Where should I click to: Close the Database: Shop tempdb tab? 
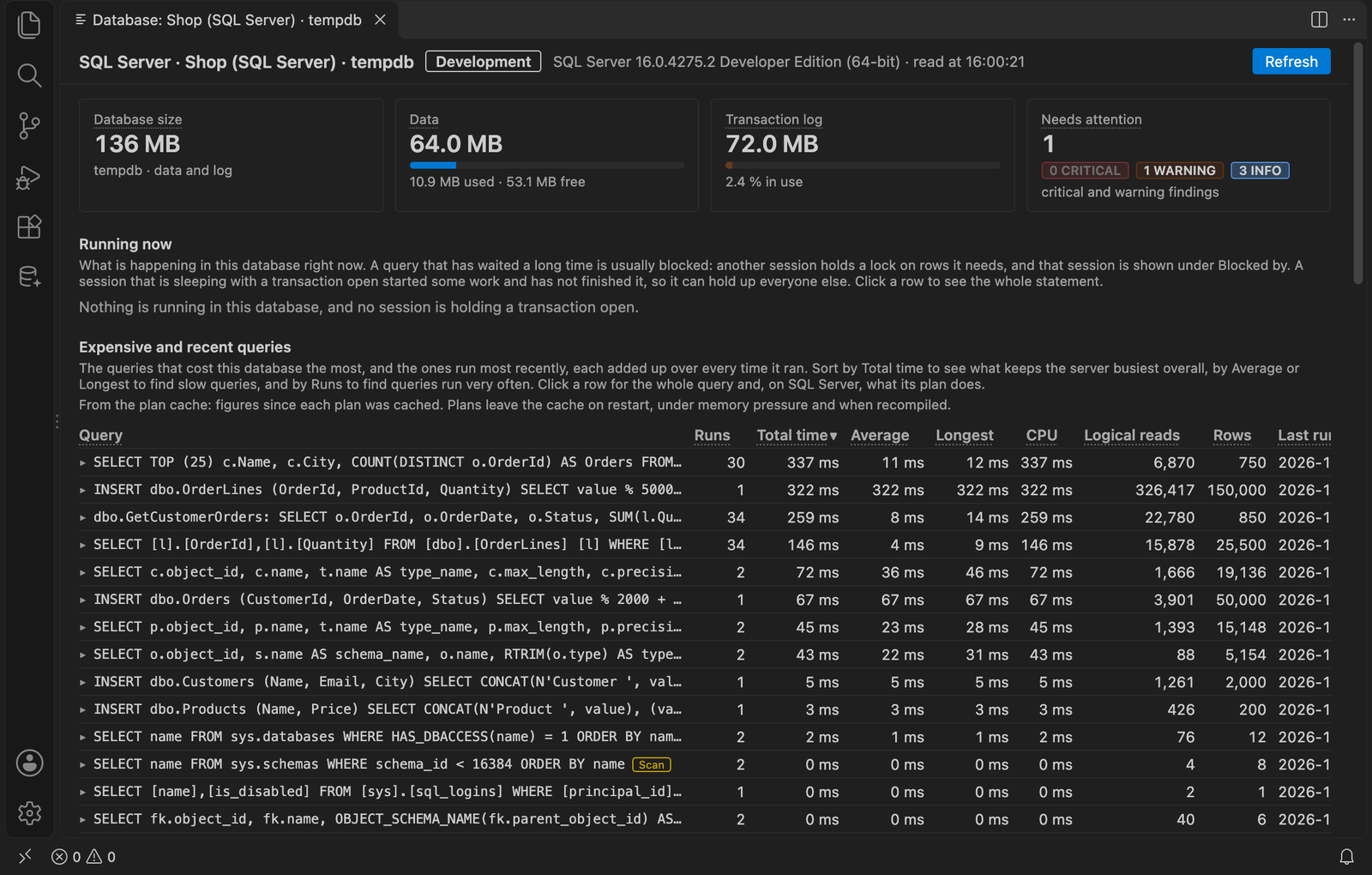point(380,20)
